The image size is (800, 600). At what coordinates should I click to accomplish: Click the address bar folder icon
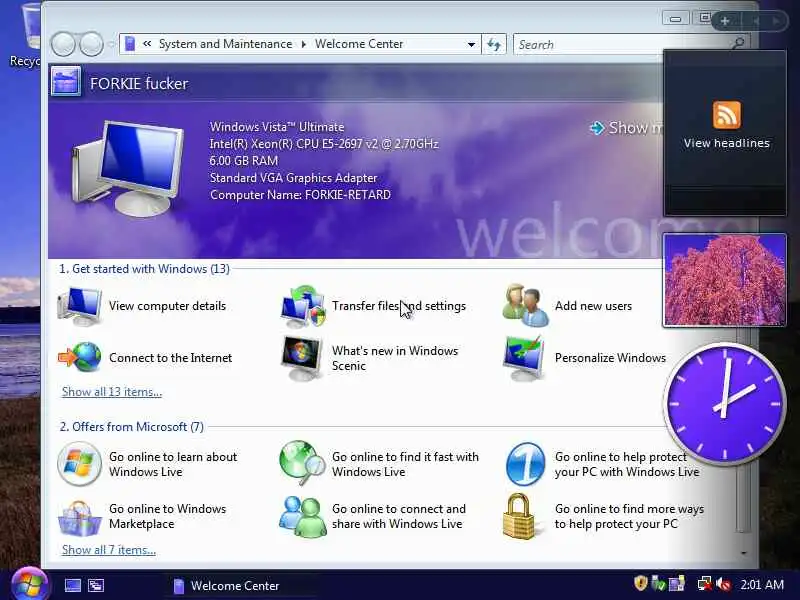[130, 44]
